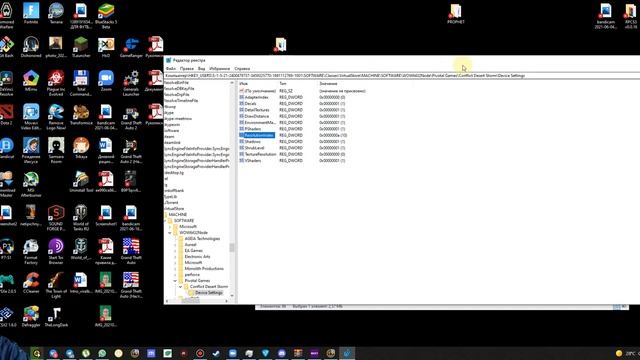Screen dimensions: 640x360
Task: Select the DetailTextures DWORD value
Action: click(257, 110)
